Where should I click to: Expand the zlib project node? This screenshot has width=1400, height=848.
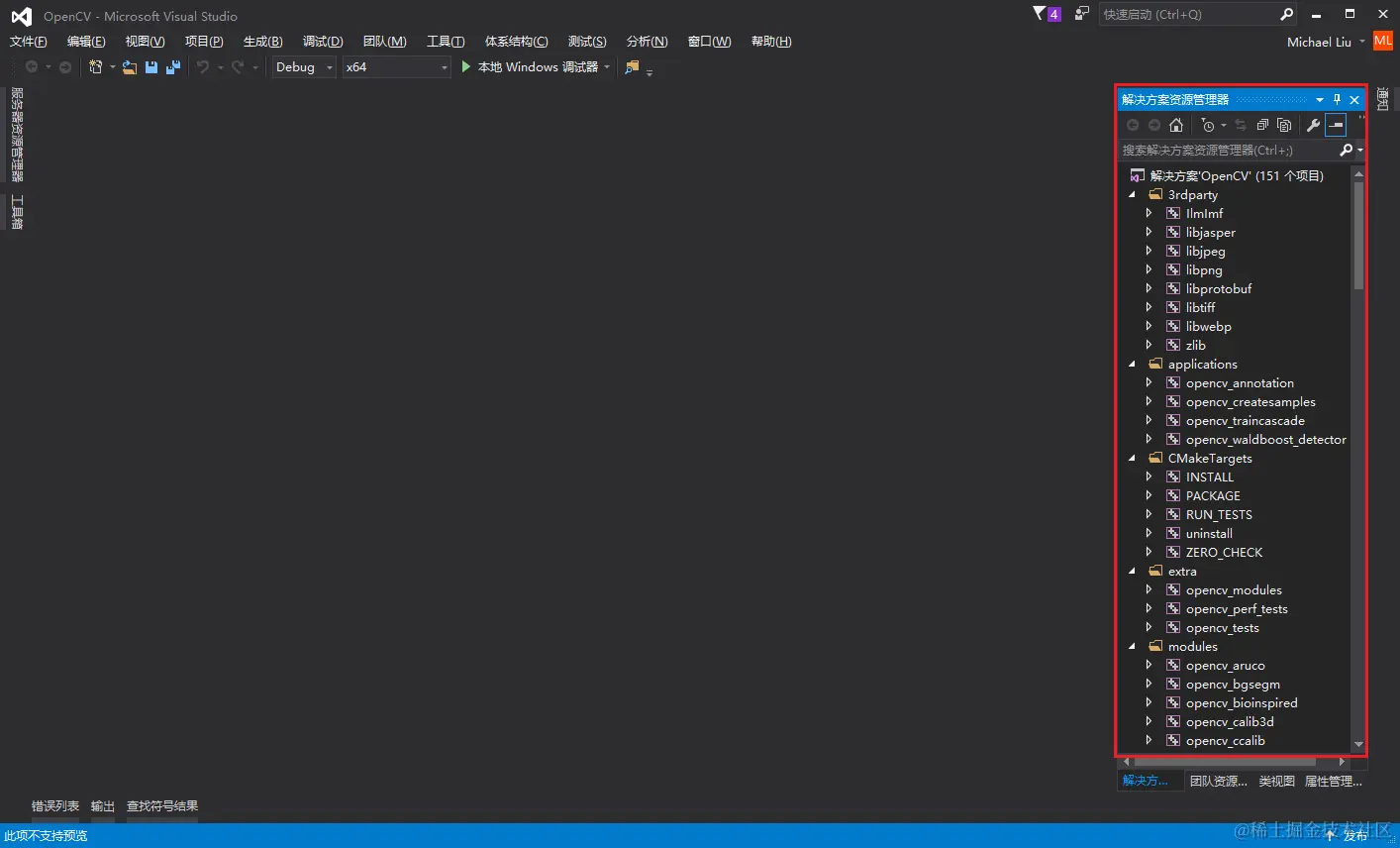1149,346
